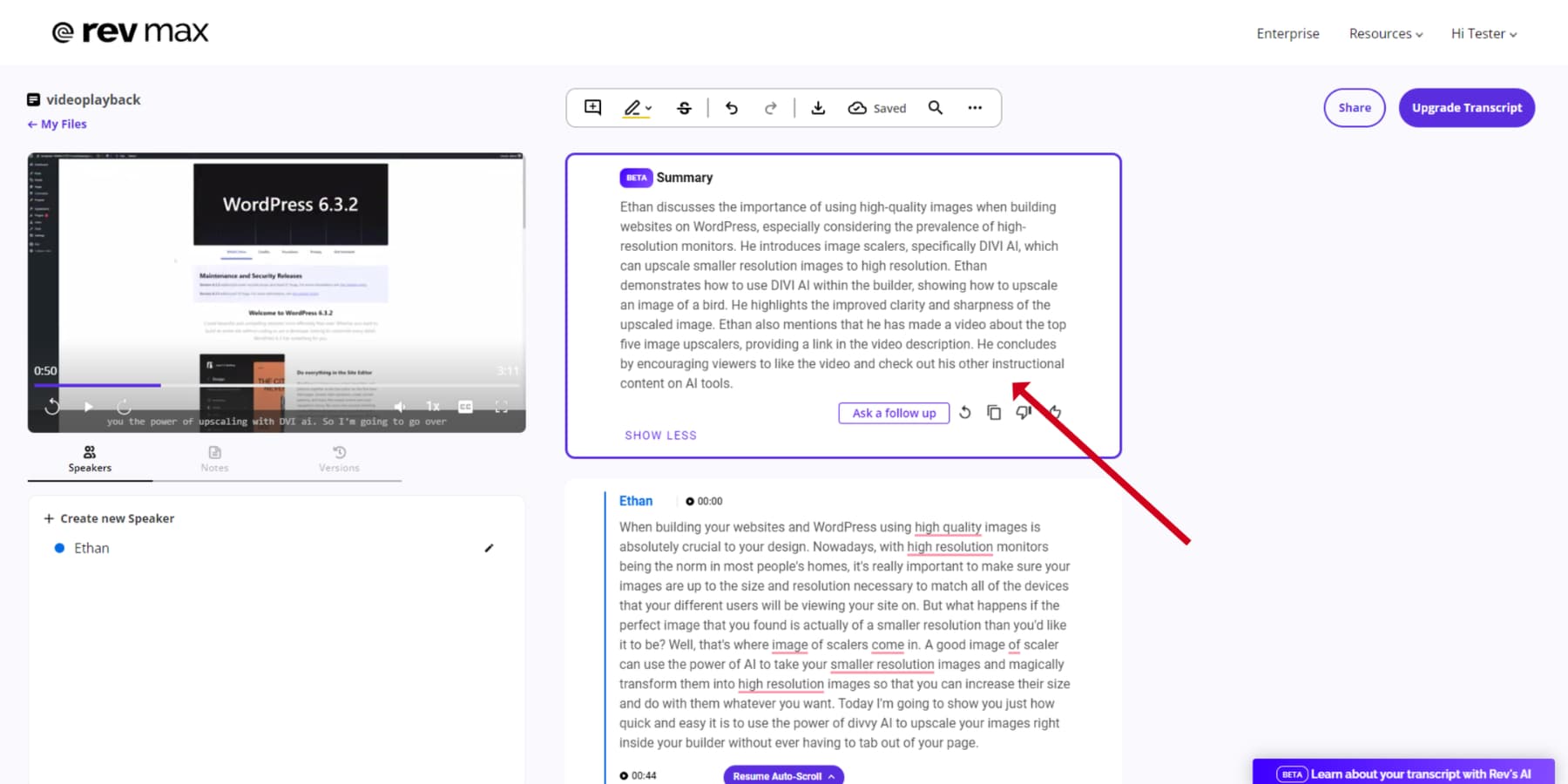Toggle closed captions on the video
This screenshot has width=1568, height=784.
[x=465, y=407]
